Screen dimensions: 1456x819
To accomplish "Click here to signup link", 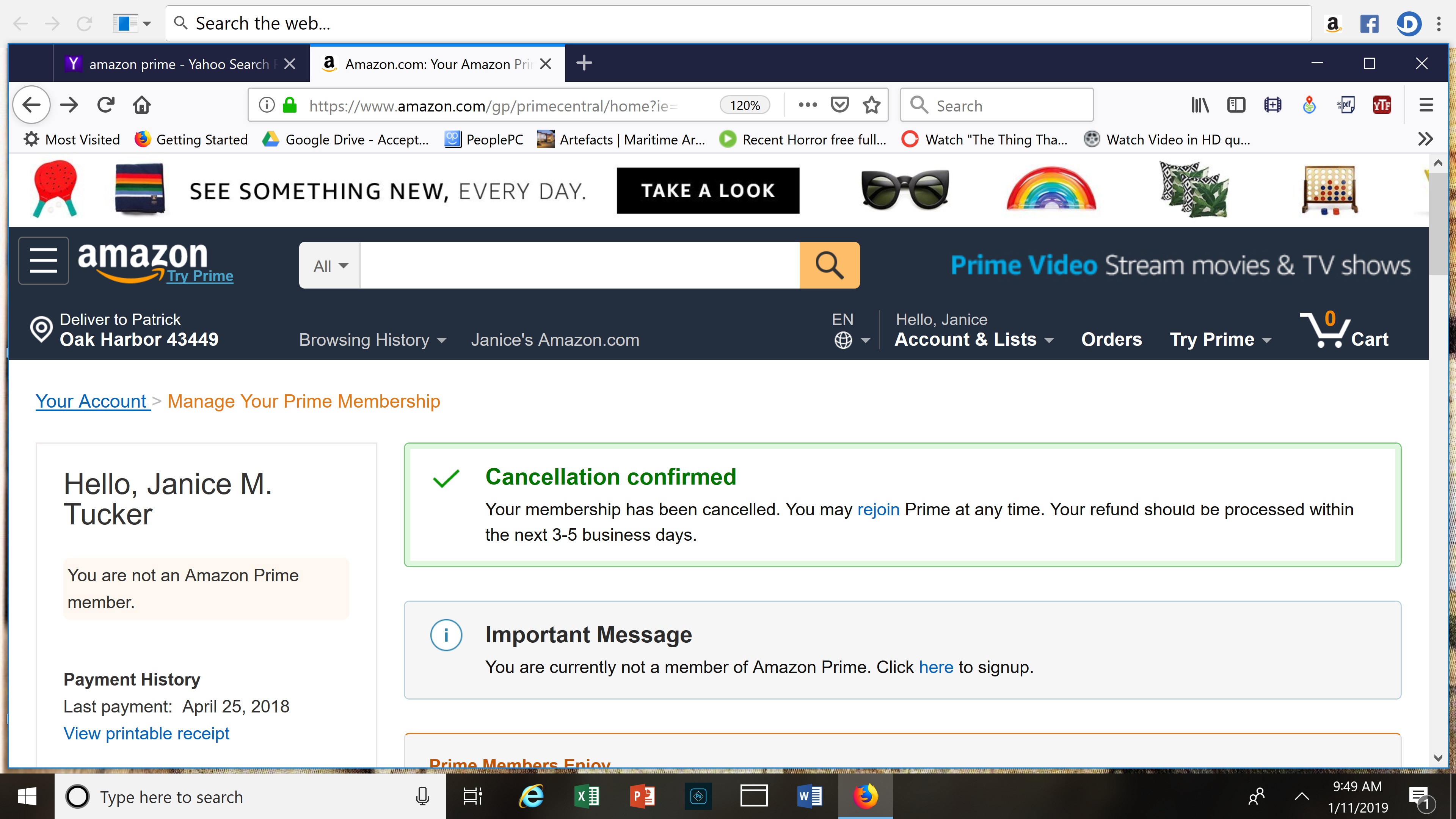I will point(935,667).
